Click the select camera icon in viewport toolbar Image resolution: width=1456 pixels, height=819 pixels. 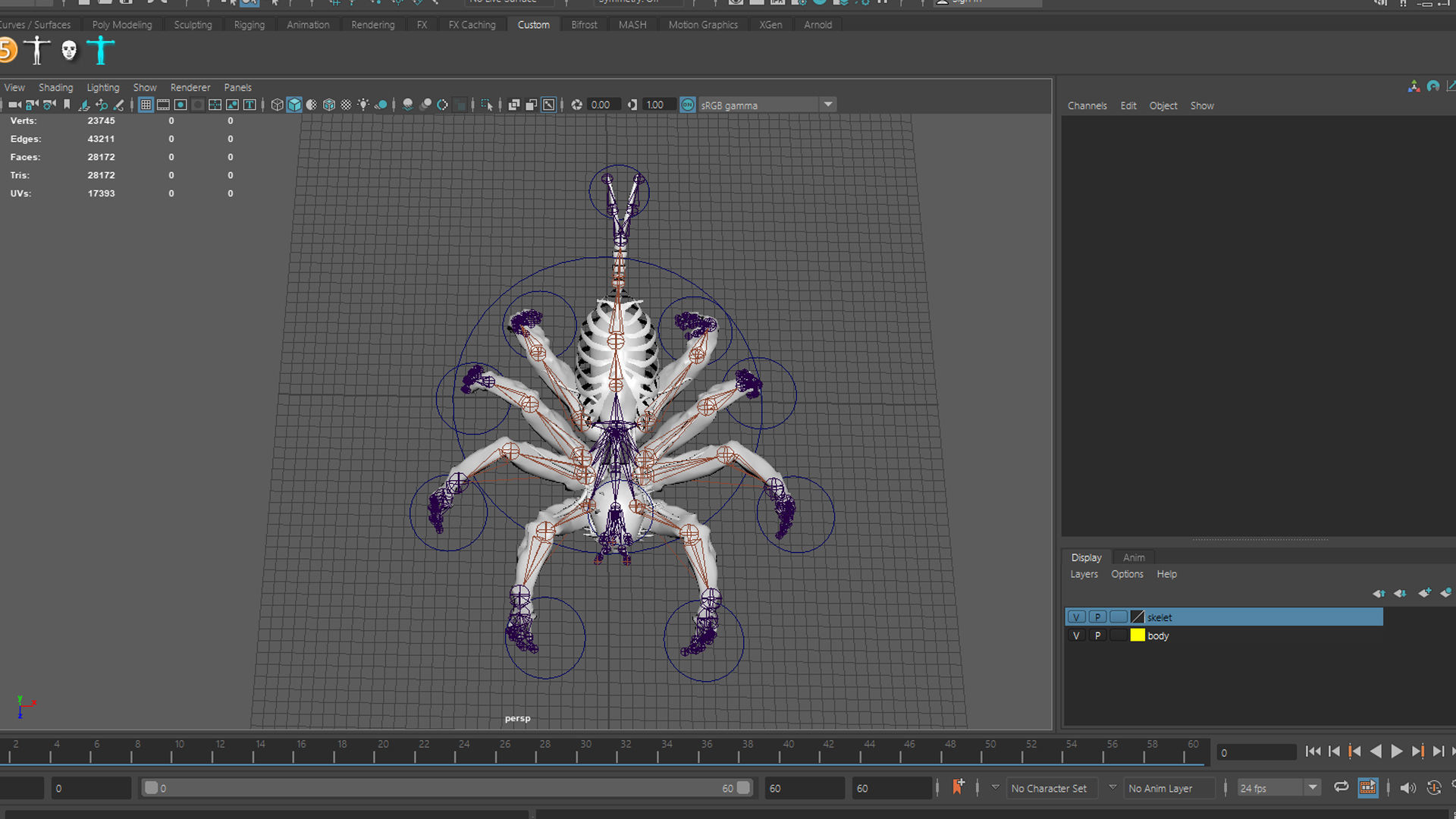[x=14, y=105]
